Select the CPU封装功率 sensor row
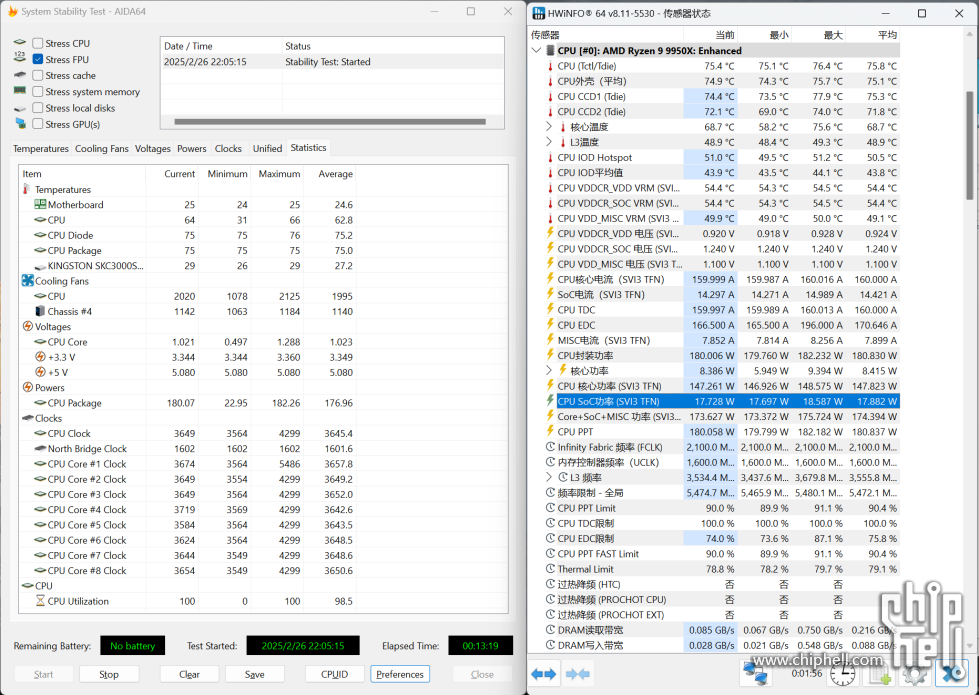The height and width of the screenshot is (695, 979). (723, 355)
